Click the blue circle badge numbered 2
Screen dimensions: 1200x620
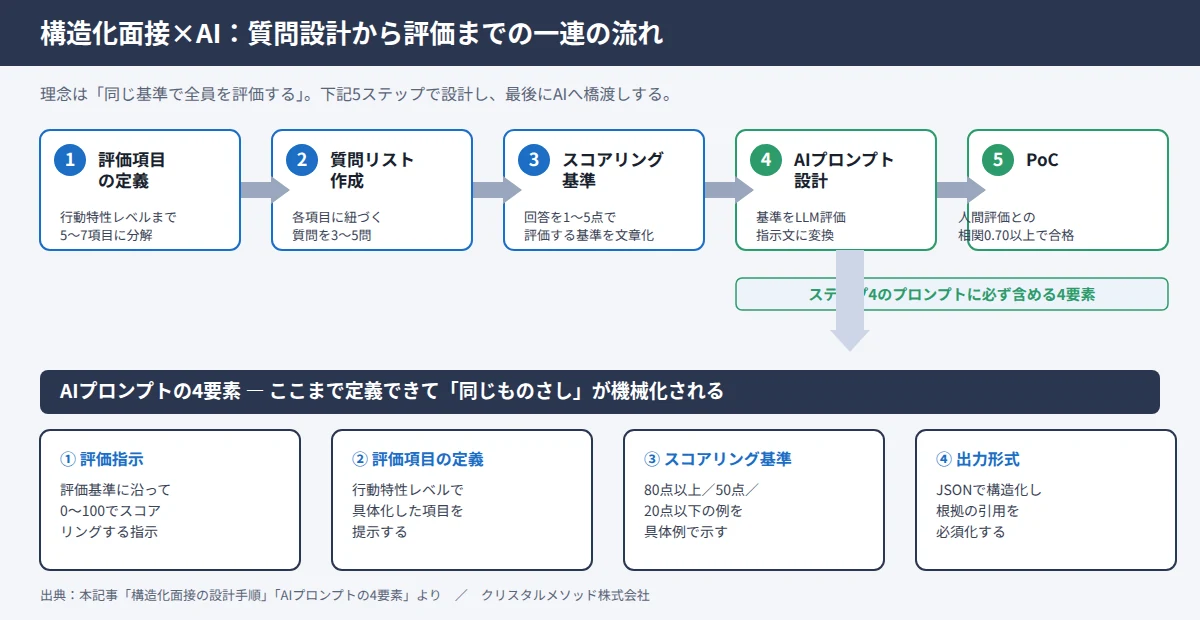tap(302, 159)
